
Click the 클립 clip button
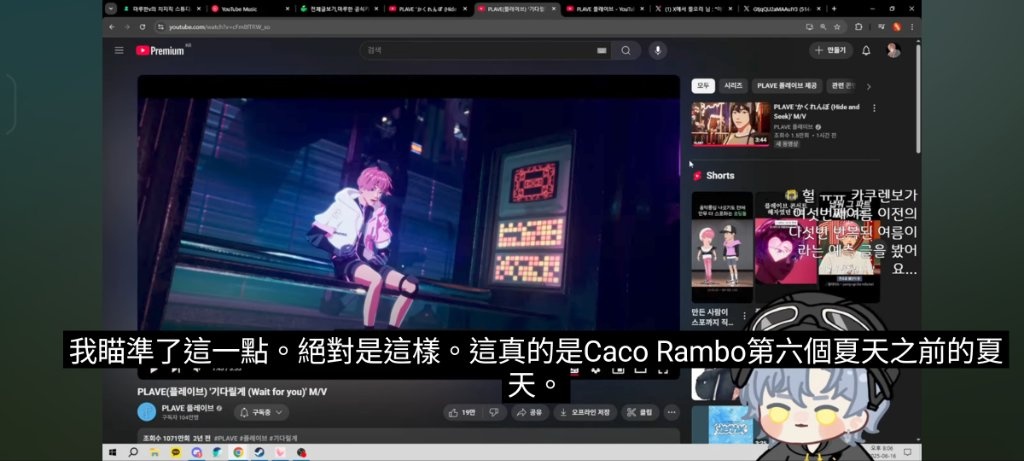(x=640, y=412)
